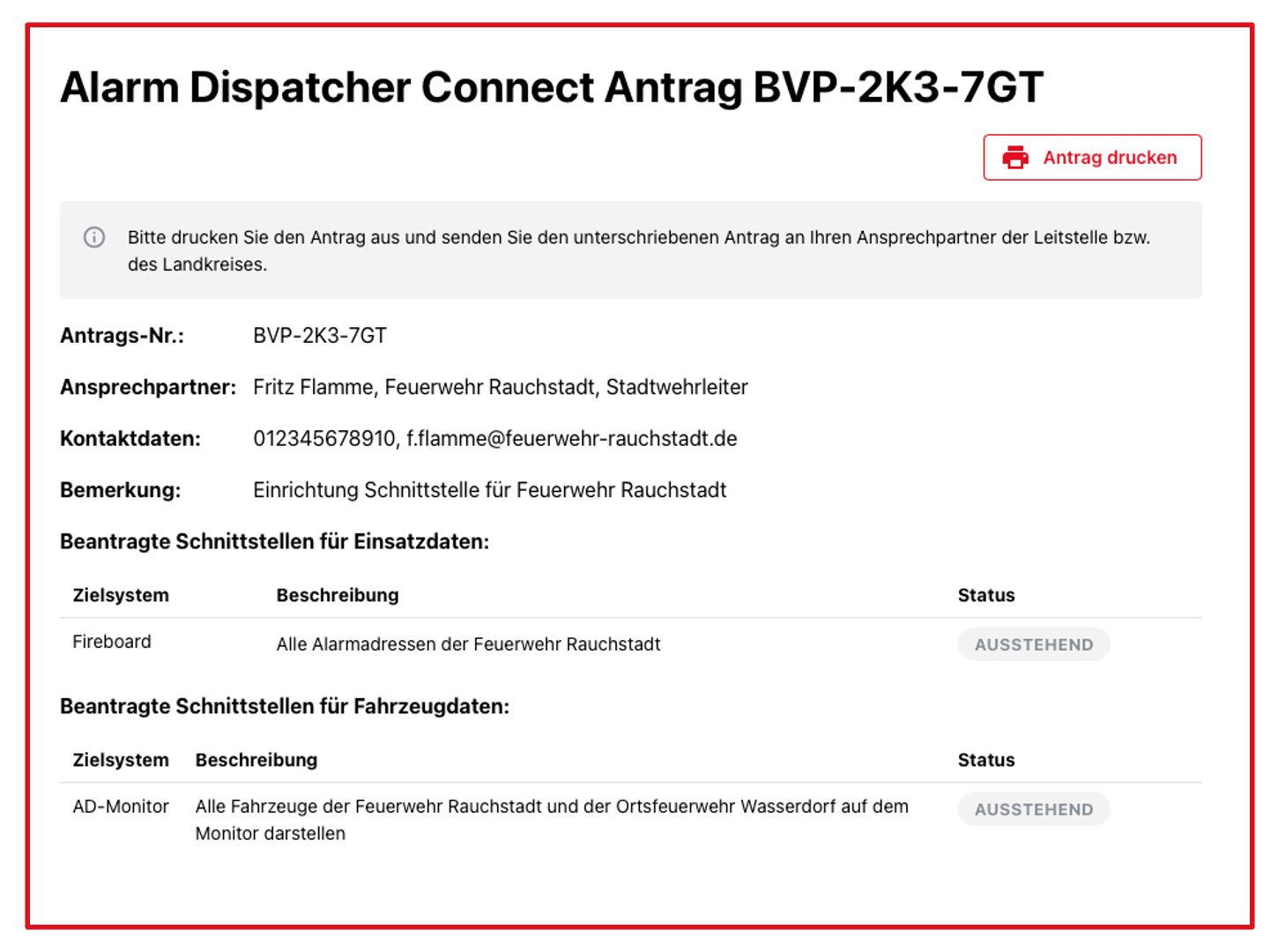This screenshot has height=952, width=1278.
Task: Click the Zielsystem column header in the Einsatzdaten table
Action: tap(121, 595)
